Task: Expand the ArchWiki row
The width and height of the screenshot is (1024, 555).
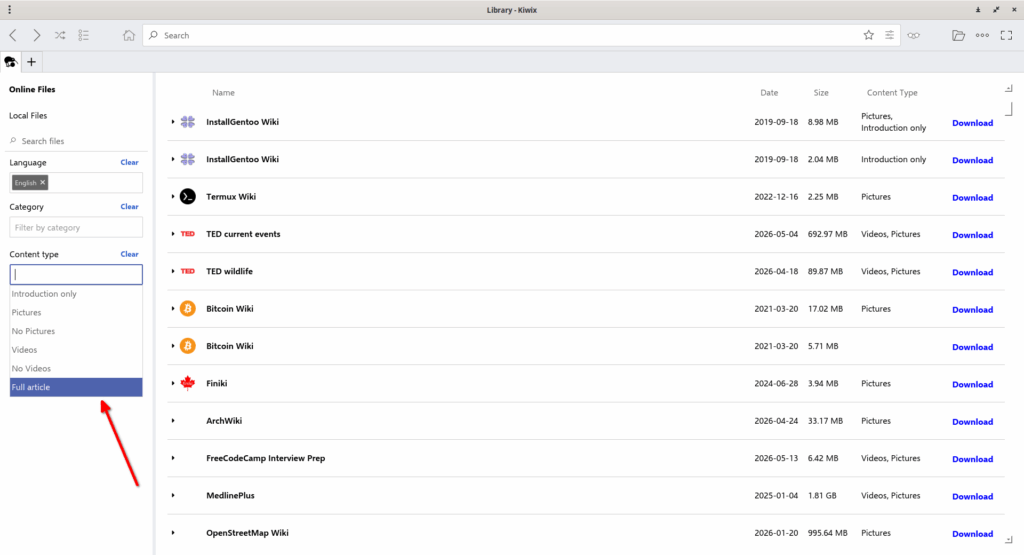Action: 173,420
